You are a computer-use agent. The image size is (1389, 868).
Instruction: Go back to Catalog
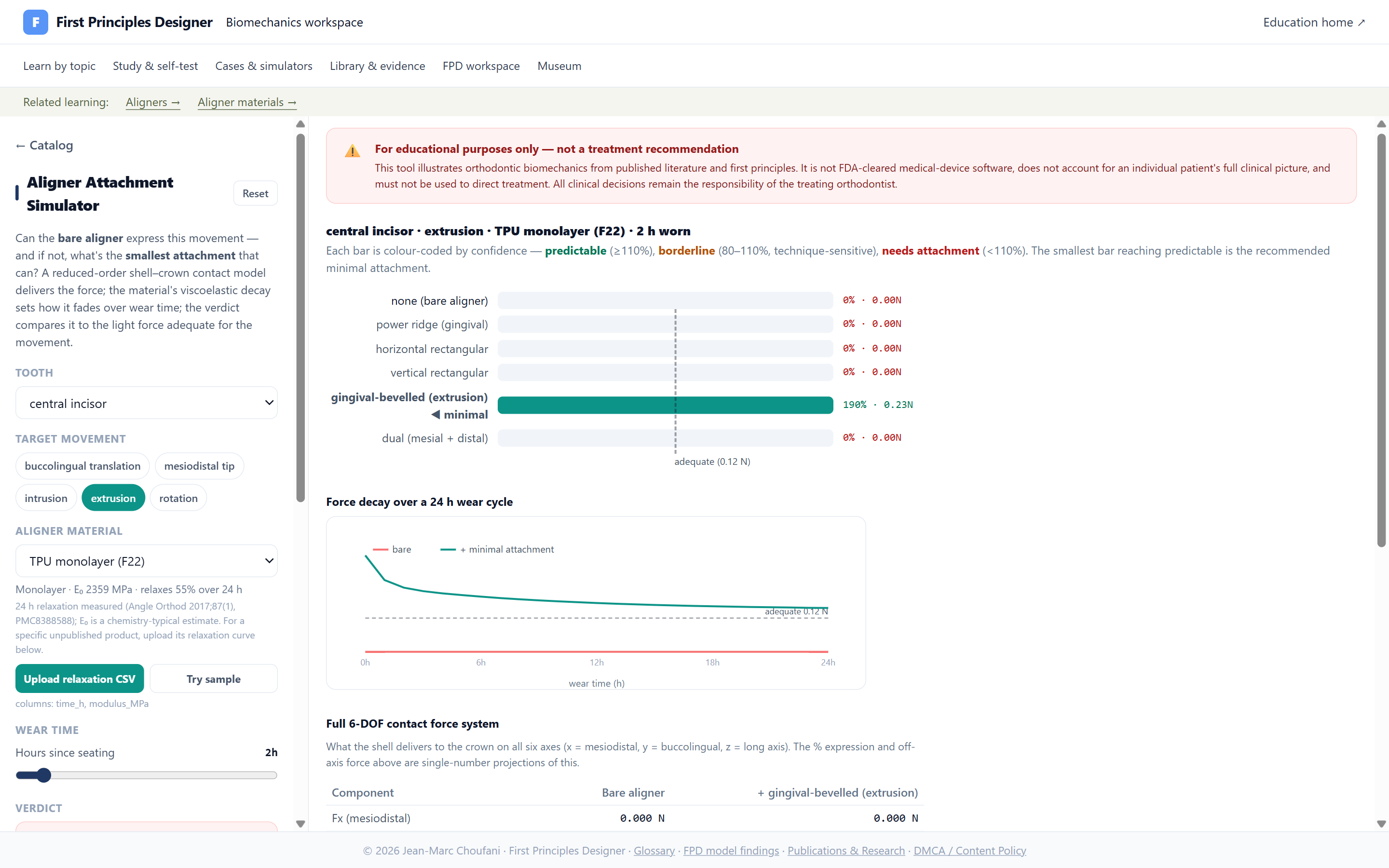pyautogui.click(x=44, y=145)
